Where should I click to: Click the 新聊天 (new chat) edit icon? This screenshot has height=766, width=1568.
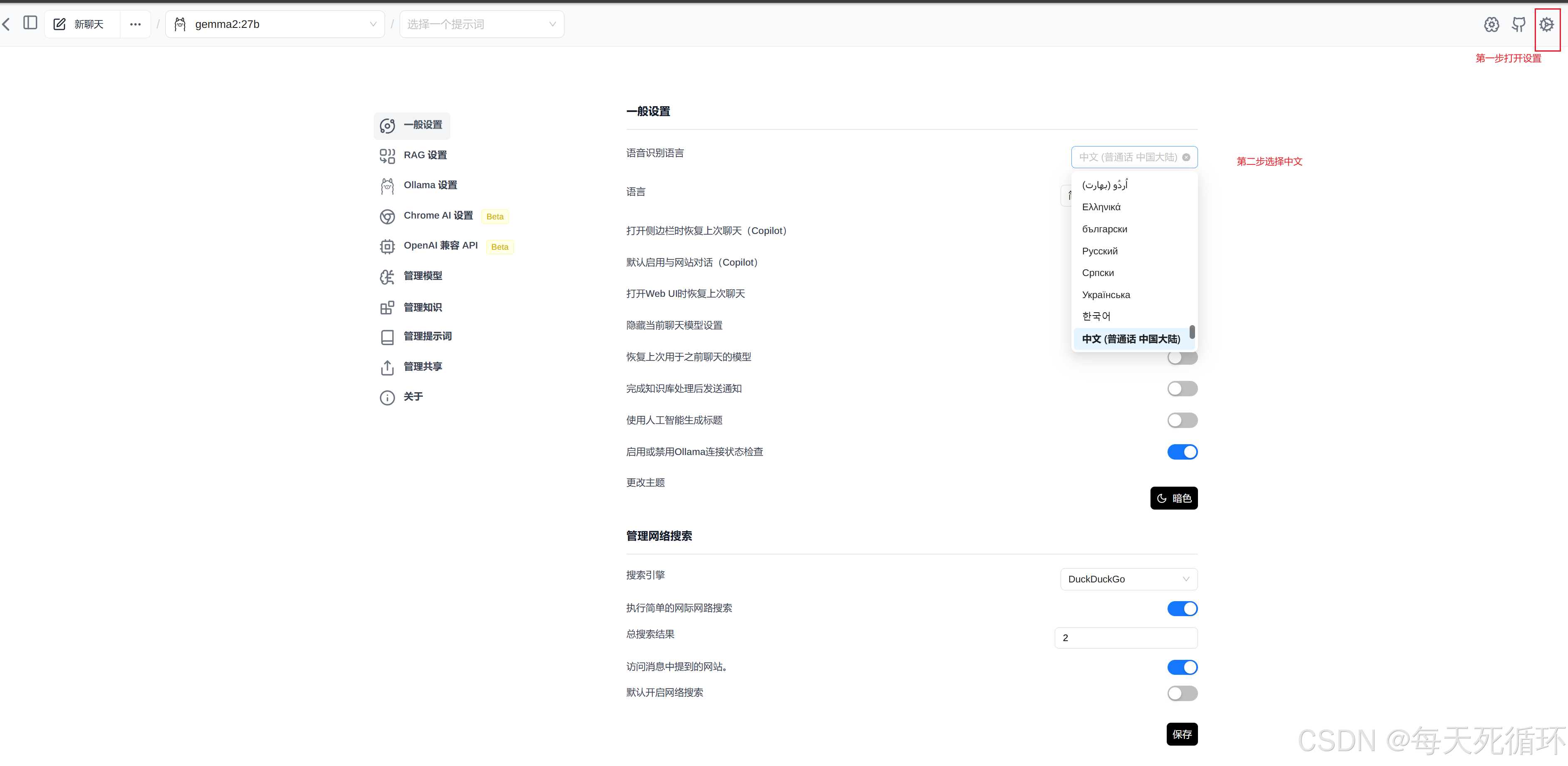pyautogui.click(x=60, y=25)
